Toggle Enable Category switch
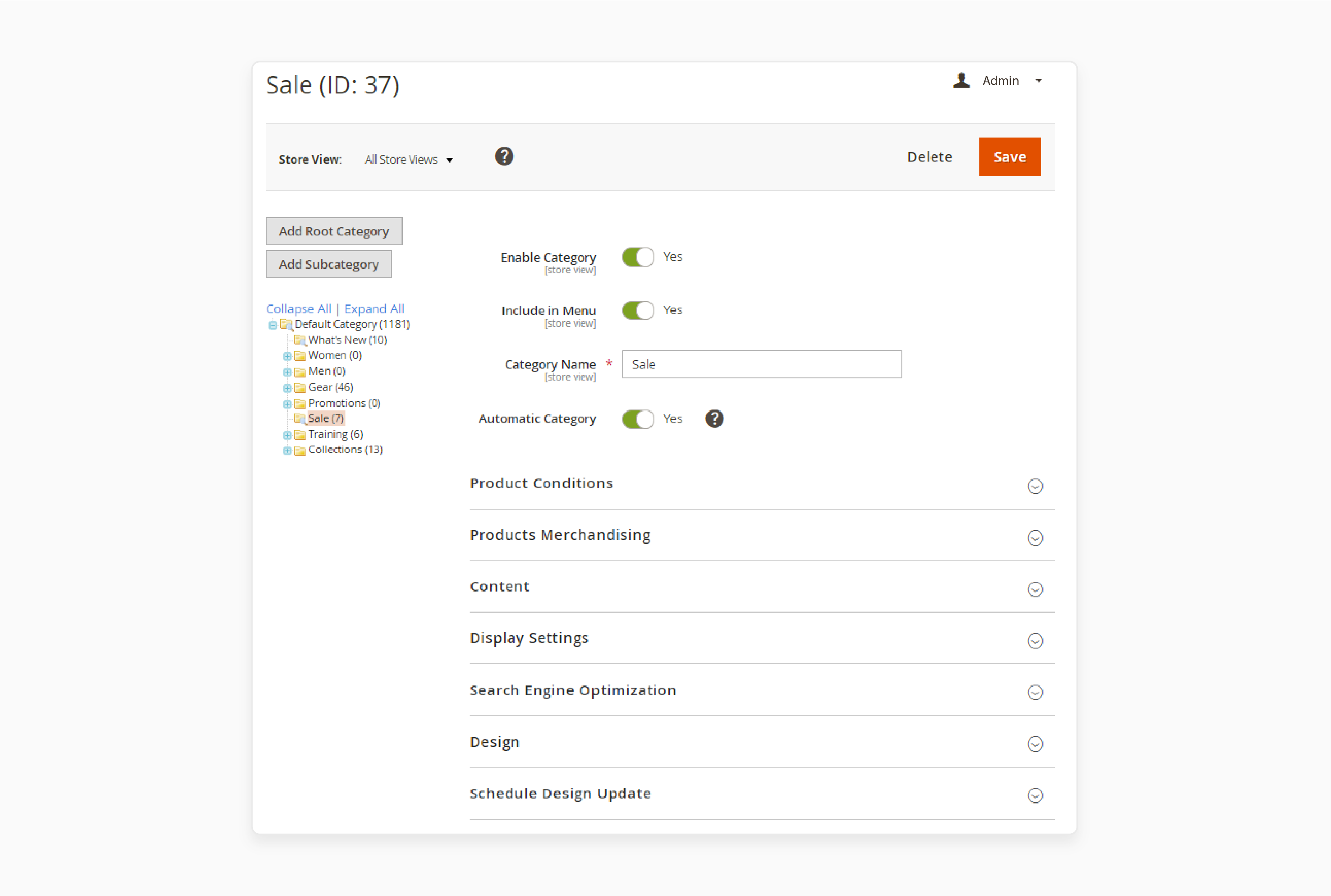The image size is (1331, 896). click(x=638, y=257)
